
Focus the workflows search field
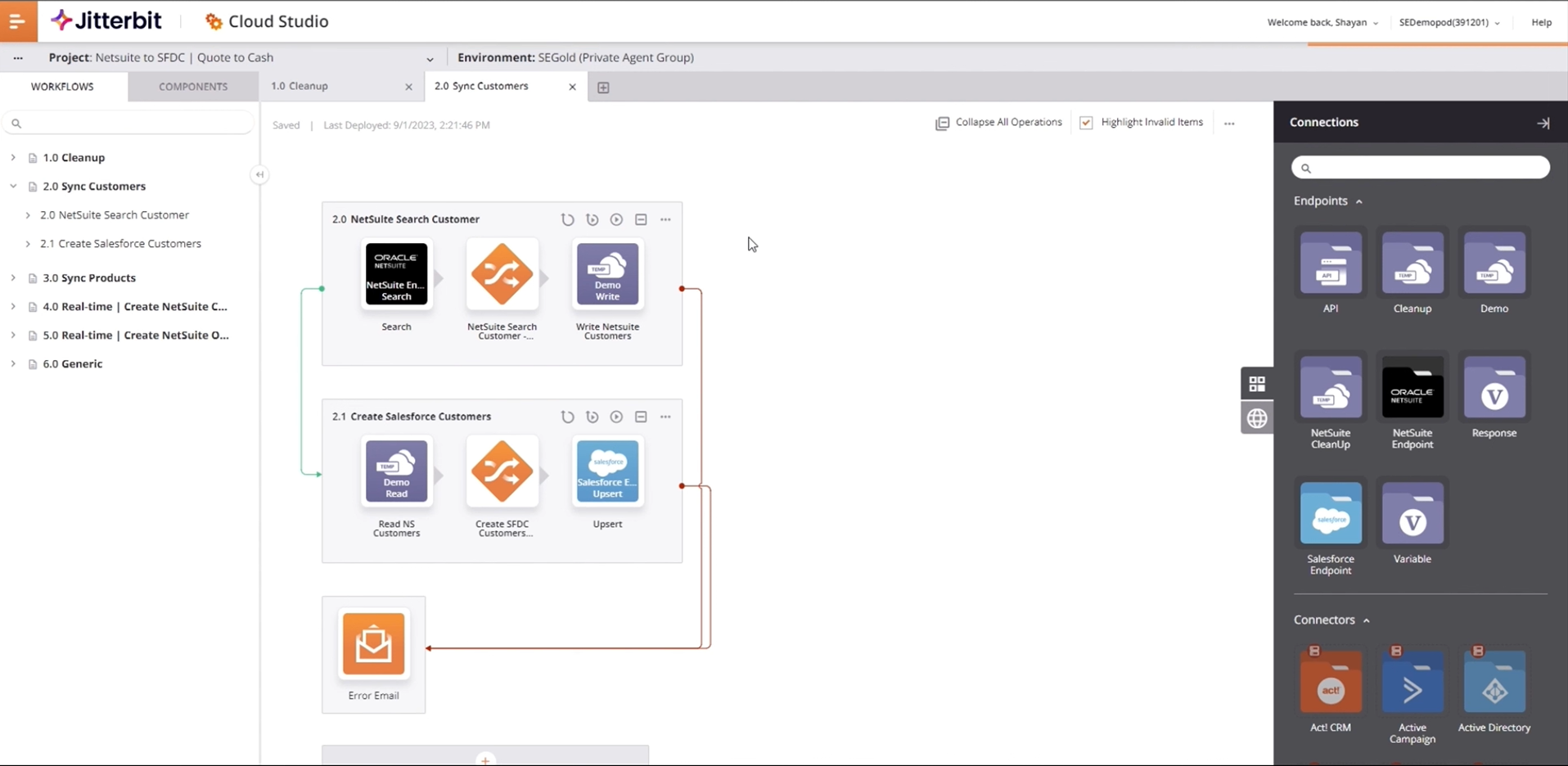click(x=128, y=123)
